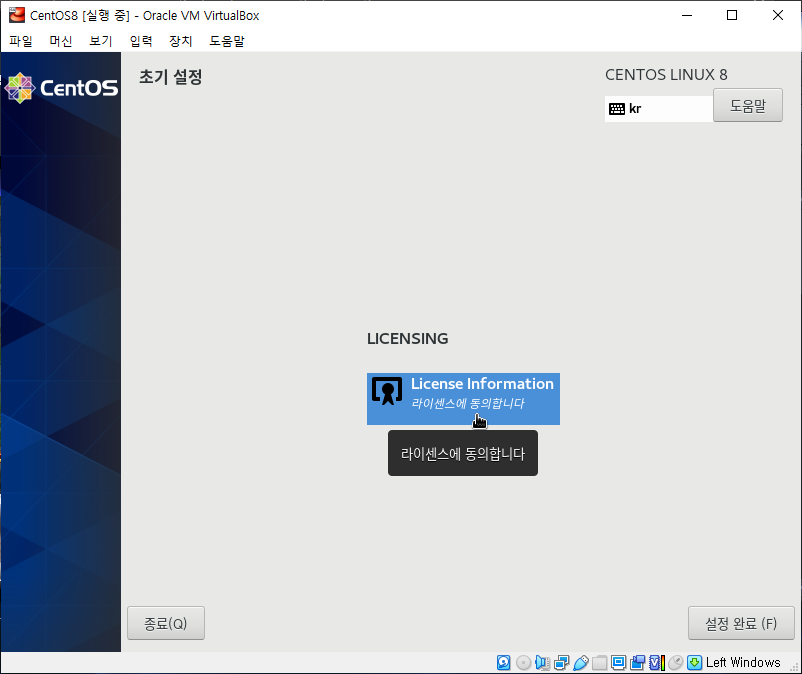Minimize the VirtualBox window
Screen dimensions: 802x674
pos(687,15)
